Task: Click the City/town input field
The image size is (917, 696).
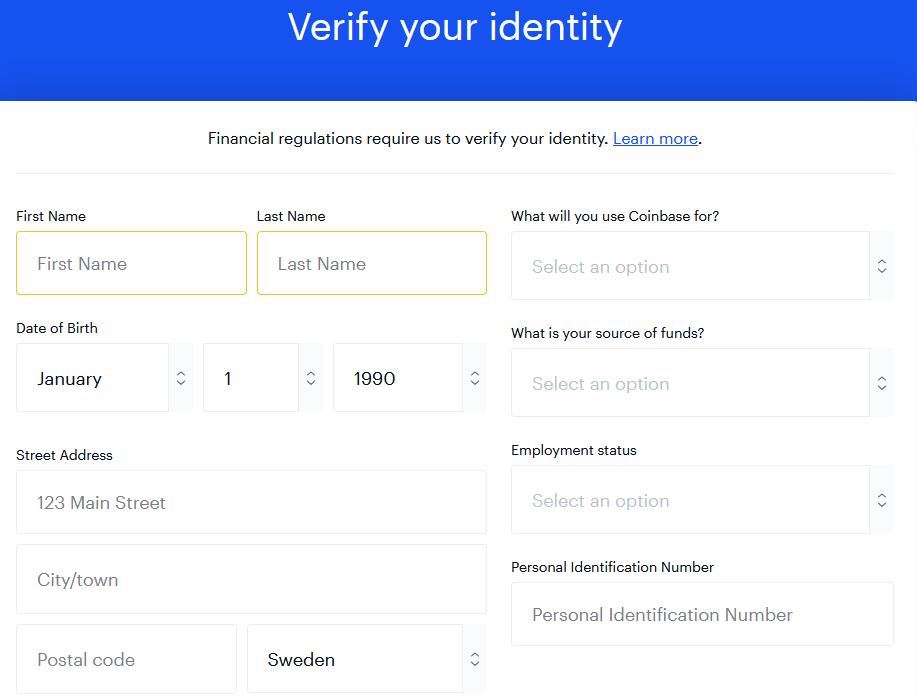Action: click(x=251, y=580)
